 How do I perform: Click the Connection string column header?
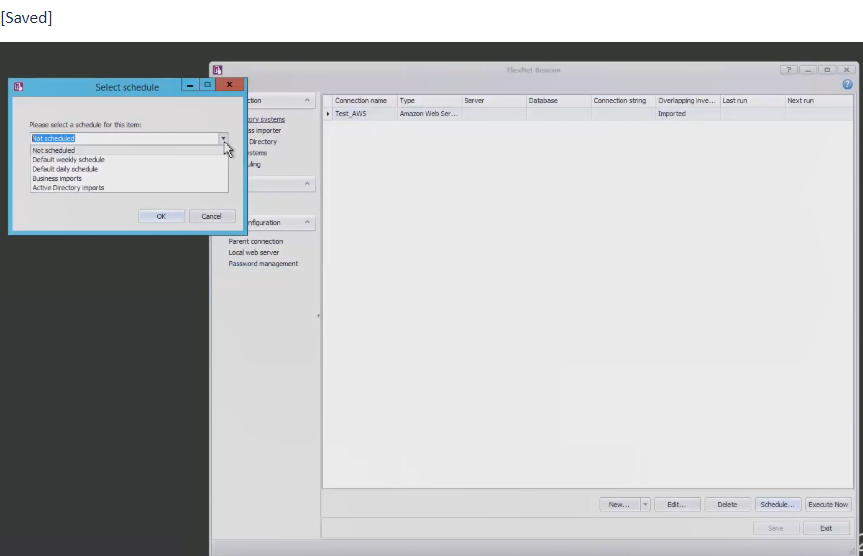click(623, 101)
